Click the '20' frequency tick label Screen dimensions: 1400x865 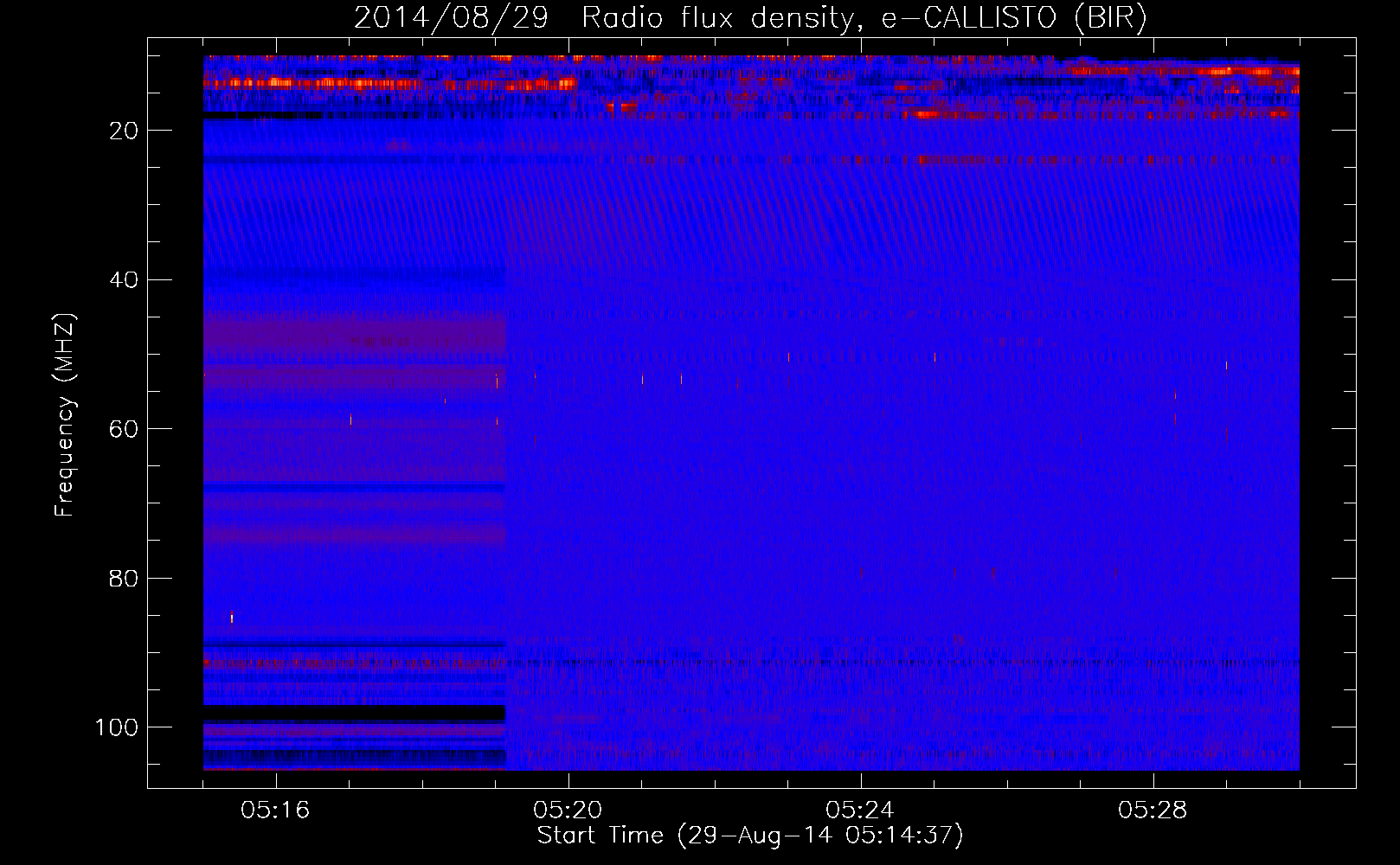coord(125,131)
